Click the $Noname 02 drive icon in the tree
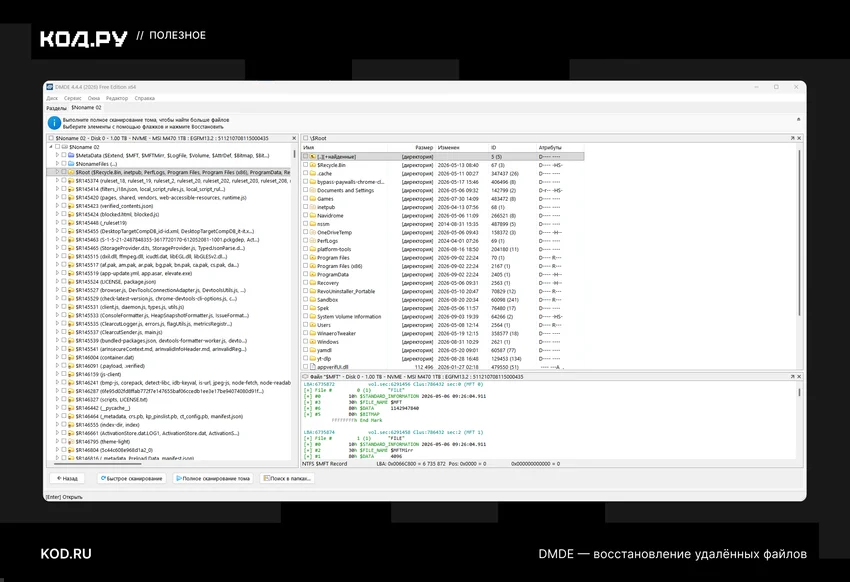 [x=65, y=147]
